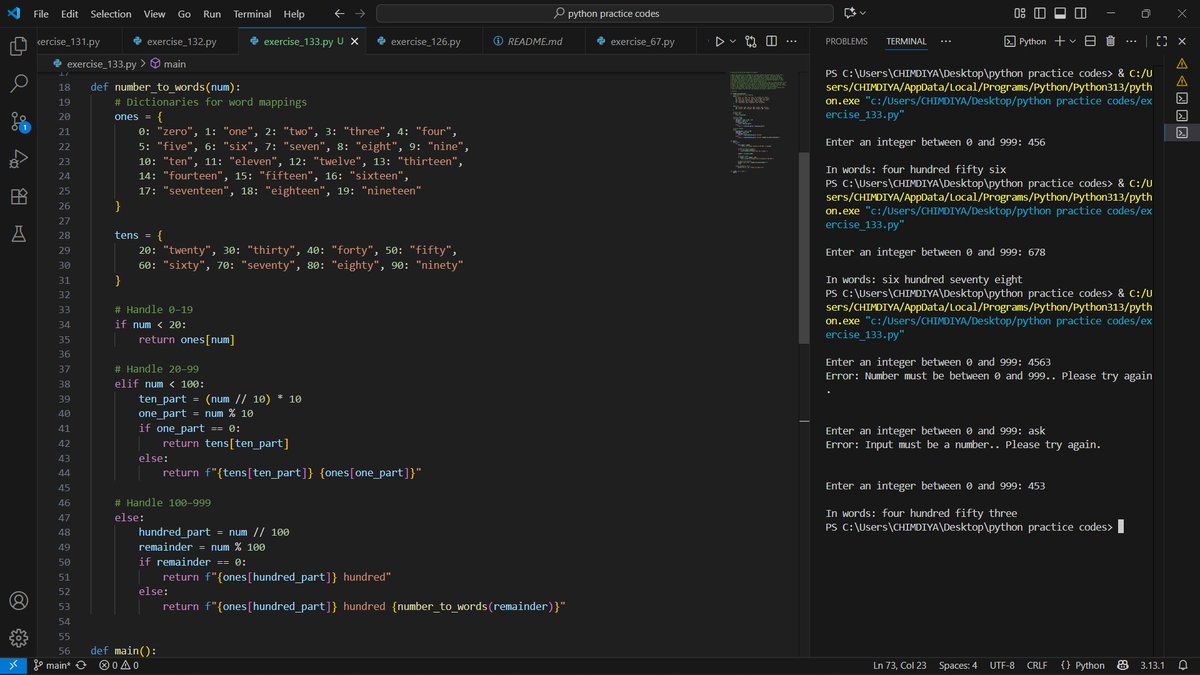The width and height of the screenshot is (1200, 675).
Task: Expand the Copilot chat dropdown arrow
Action: tap(863, 14)
